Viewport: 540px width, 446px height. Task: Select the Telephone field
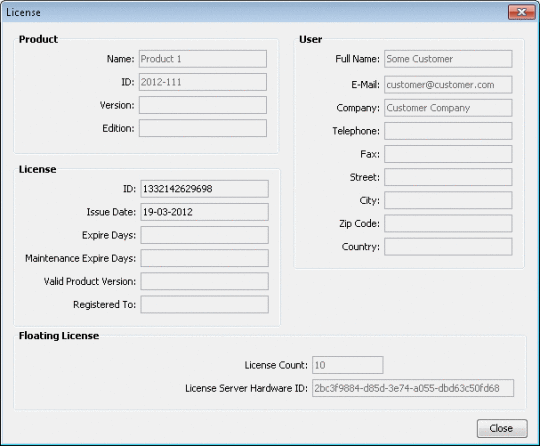pyautogui.click(x=448, y=131)
